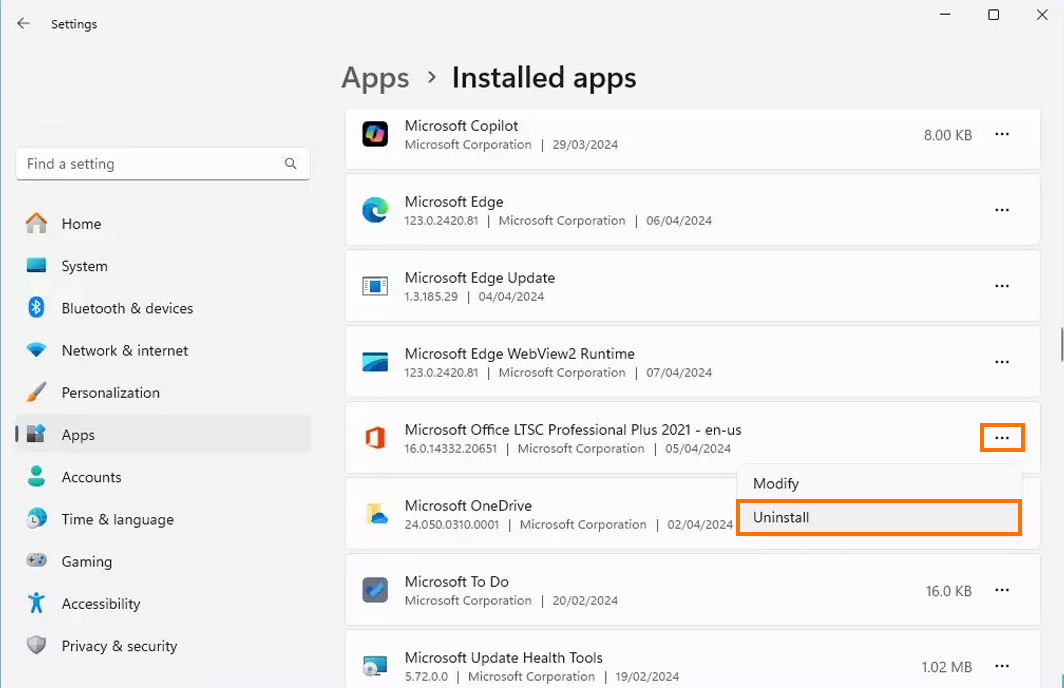The image size is (1064, 688).
Task: Open Time & language settings
Action: pos(163,519)
